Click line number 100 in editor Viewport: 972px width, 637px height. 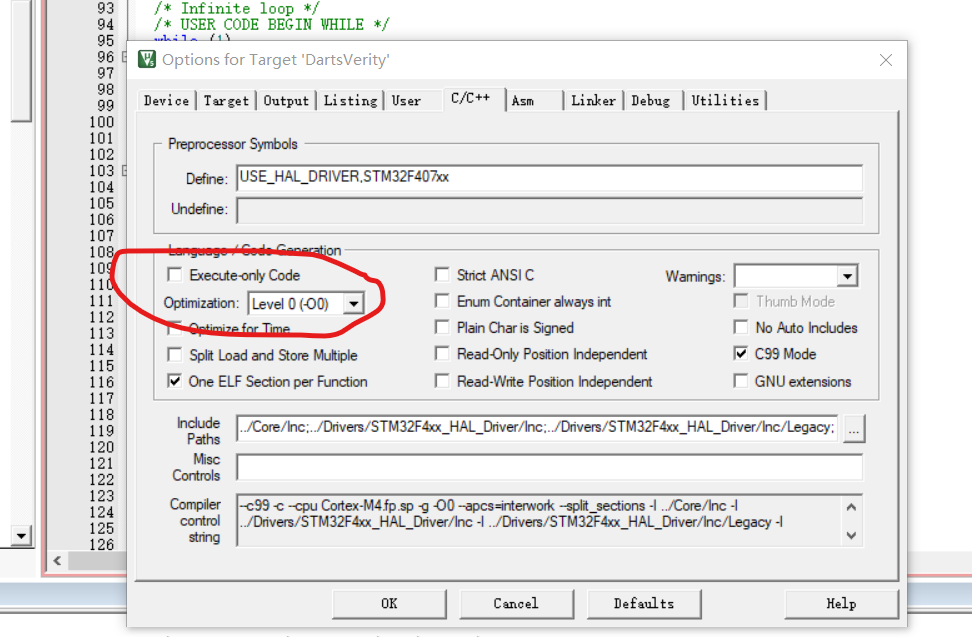(102, 122)
